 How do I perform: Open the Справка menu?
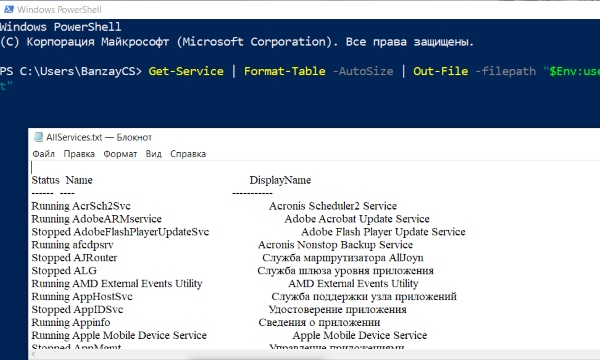[188, 154]
